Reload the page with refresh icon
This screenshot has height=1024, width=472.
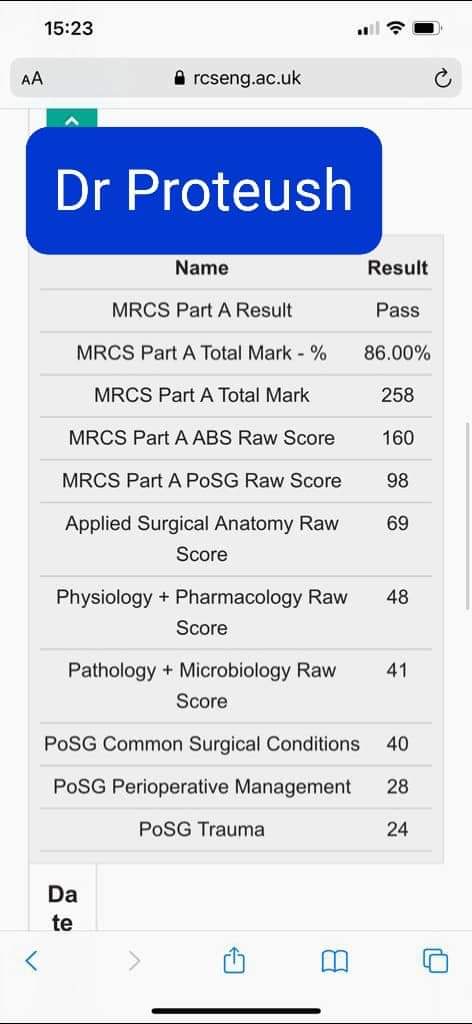[443, 79]
